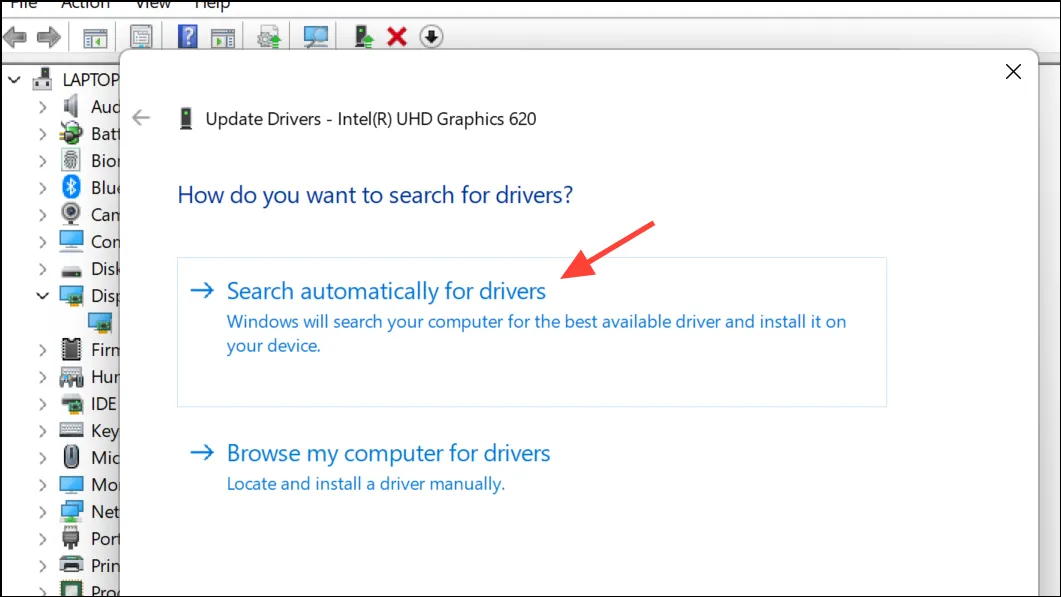Click the Show/Hide console tree toolbar icon
The height and width of the screenshot is (597, 1061).
pyautogui.click(x=95, y=38)
